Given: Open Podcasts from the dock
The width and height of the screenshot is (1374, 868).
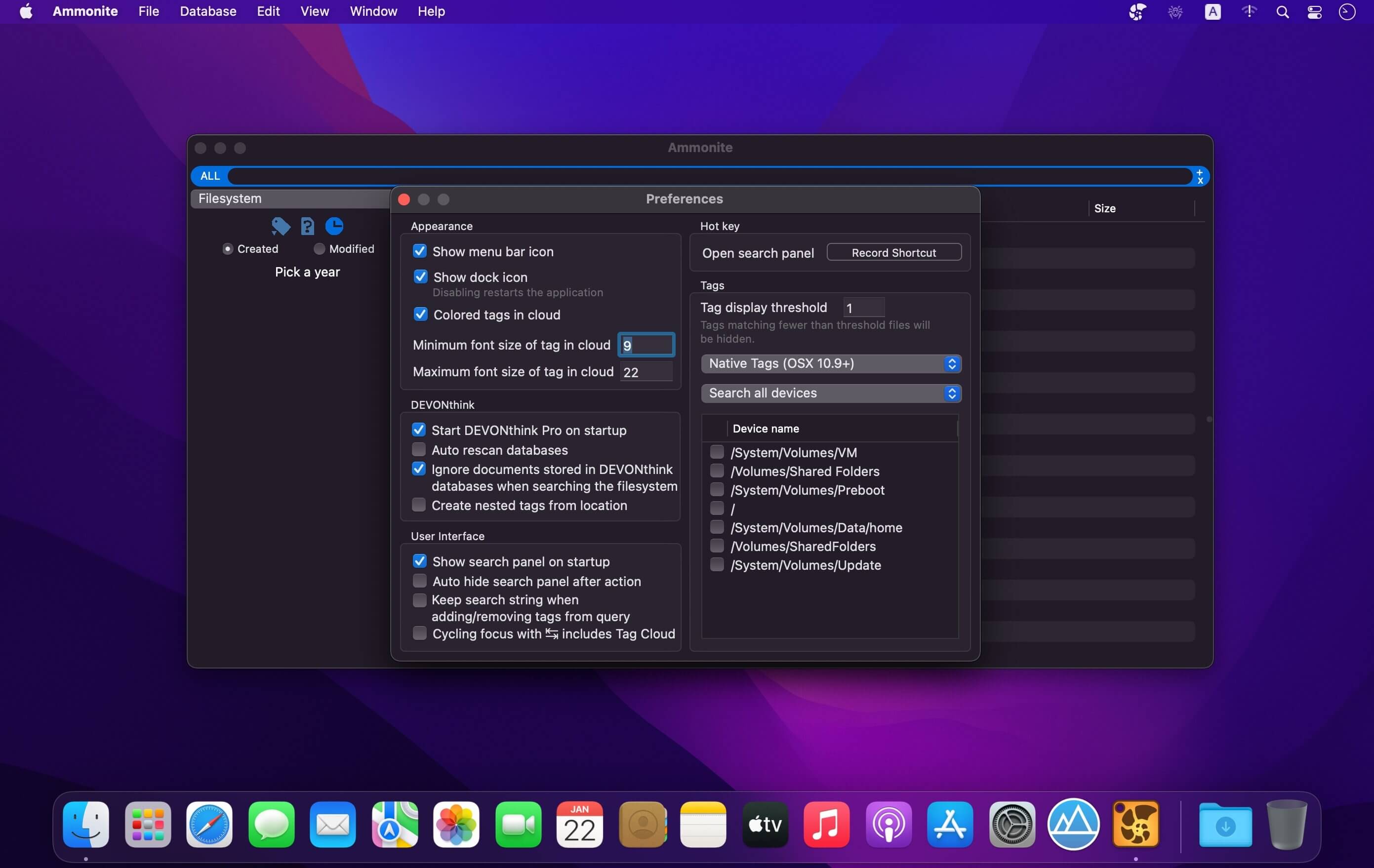Looking at the screenshot, I should click(889, 825).
